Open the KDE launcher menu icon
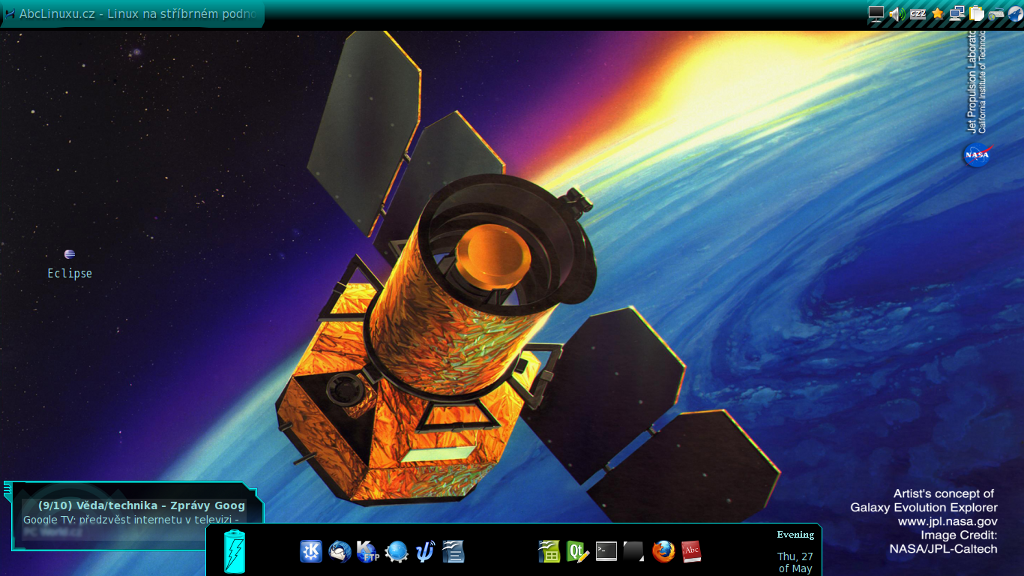The width and height of the screenshot is (1024, 576). 311,552
